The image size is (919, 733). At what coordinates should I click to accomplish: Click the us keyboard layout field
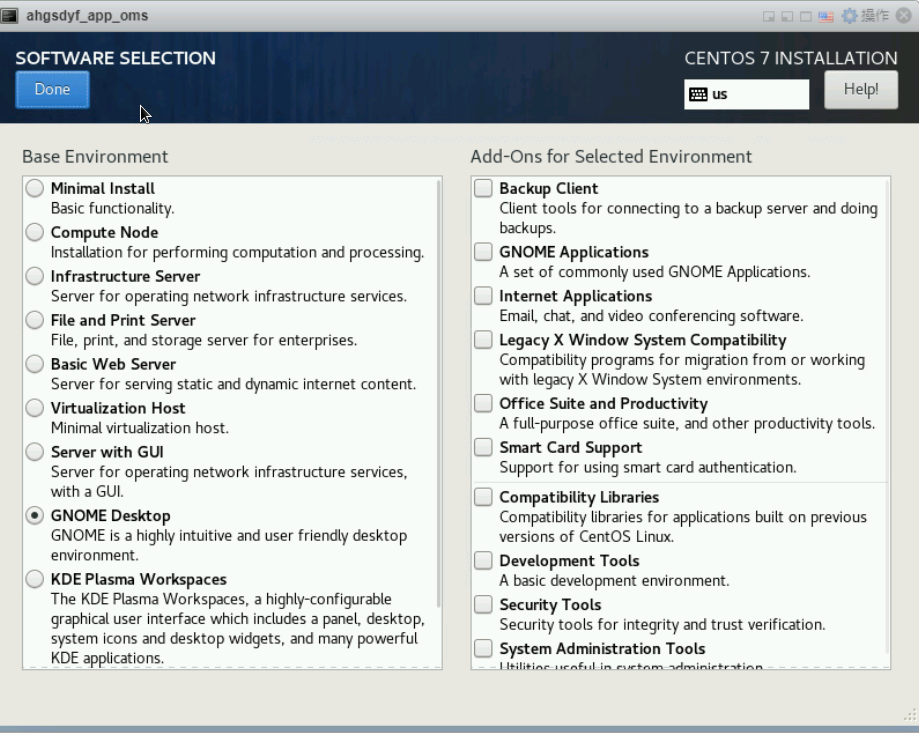(x=746, y=94)
